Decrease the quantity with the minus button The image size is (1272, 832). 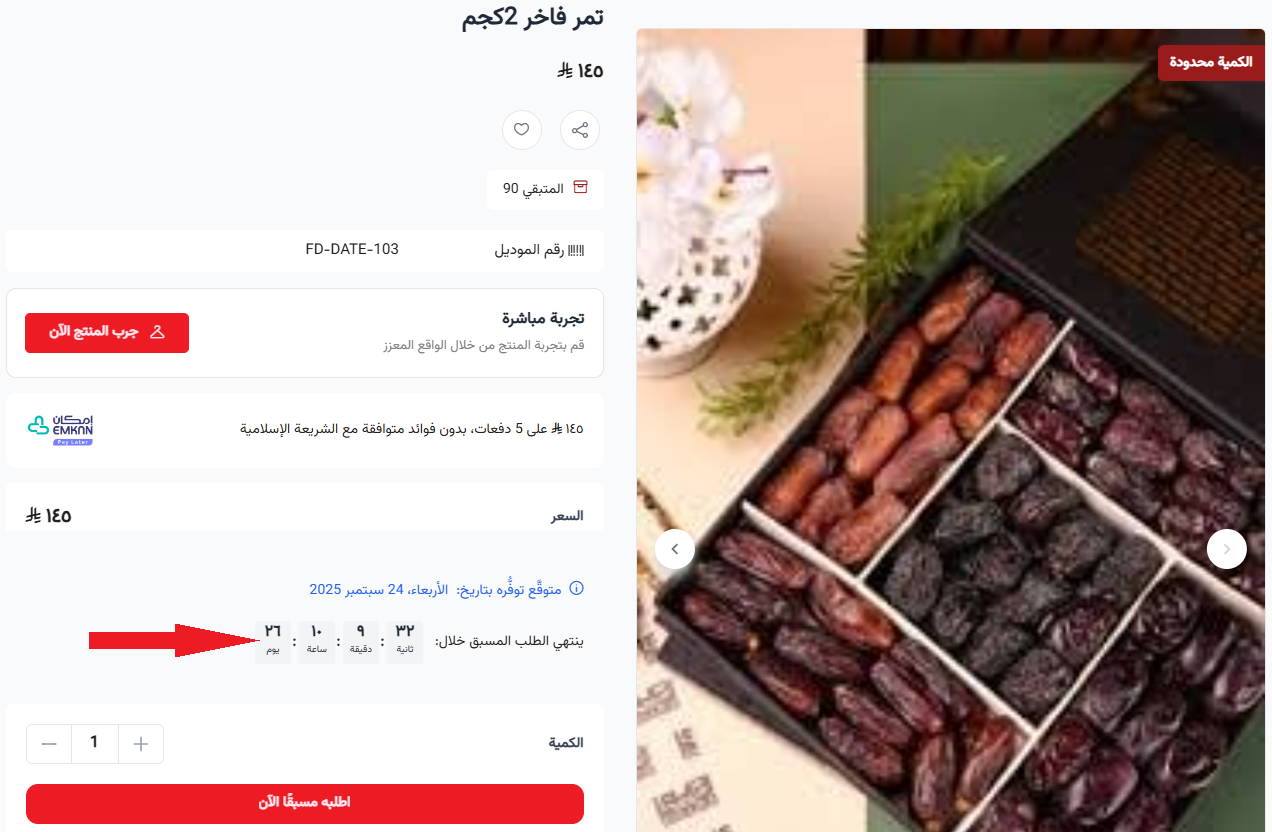tap(49, 744)
